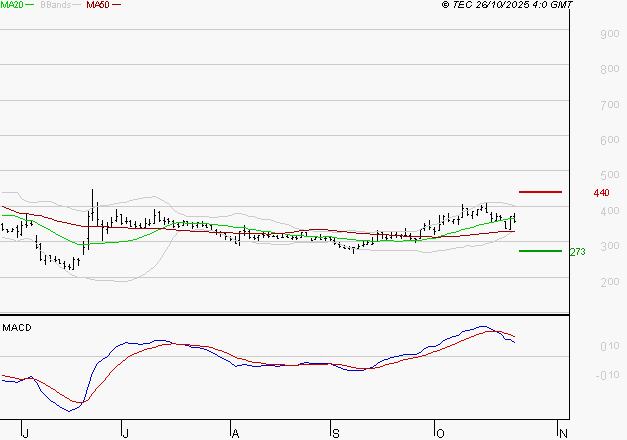This screenshot has width=627, height=440.
Task: Select the O month marker on time axis
Action: point(438,432)
